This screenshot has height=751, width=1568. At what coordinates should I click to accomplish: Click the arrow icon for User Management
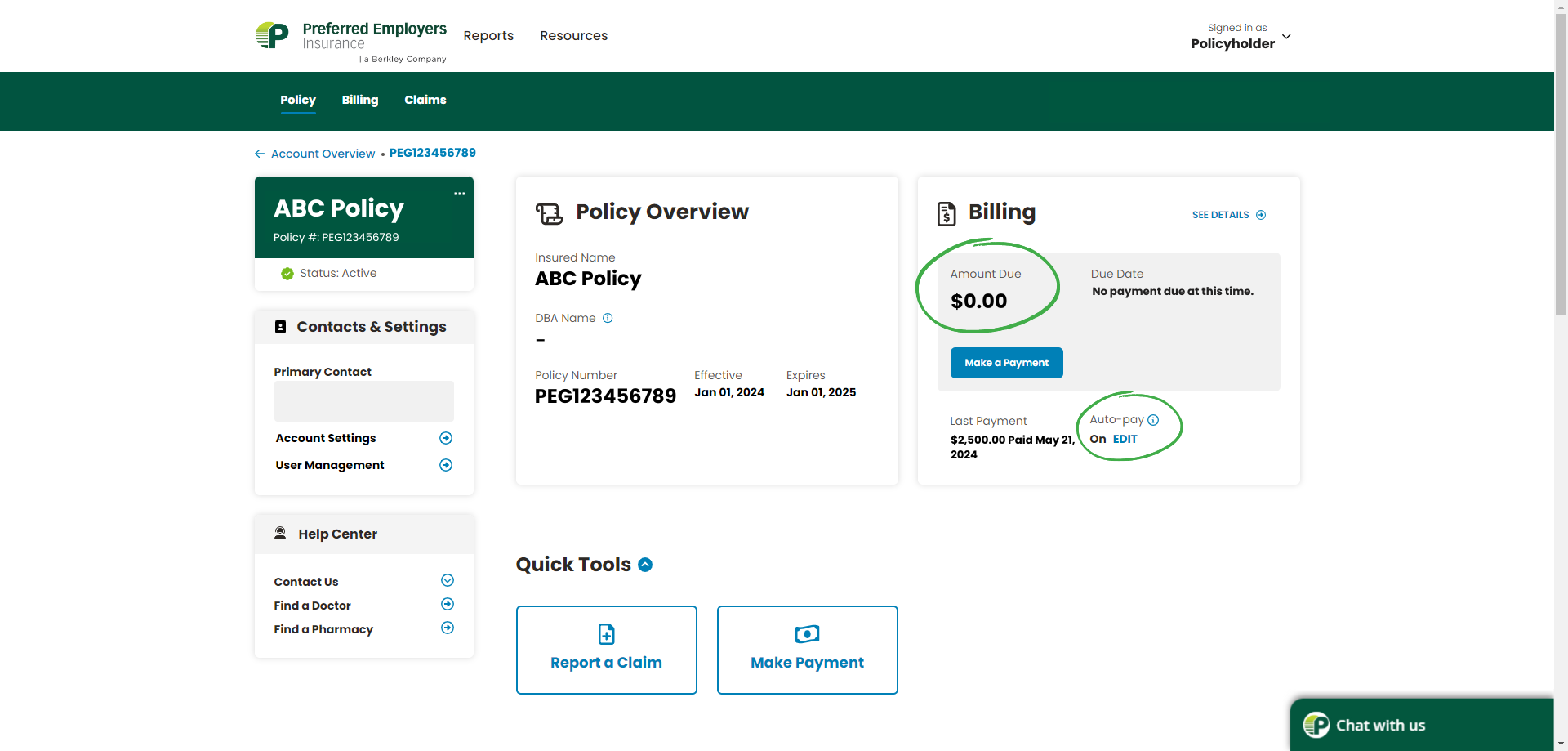point(446,465)
